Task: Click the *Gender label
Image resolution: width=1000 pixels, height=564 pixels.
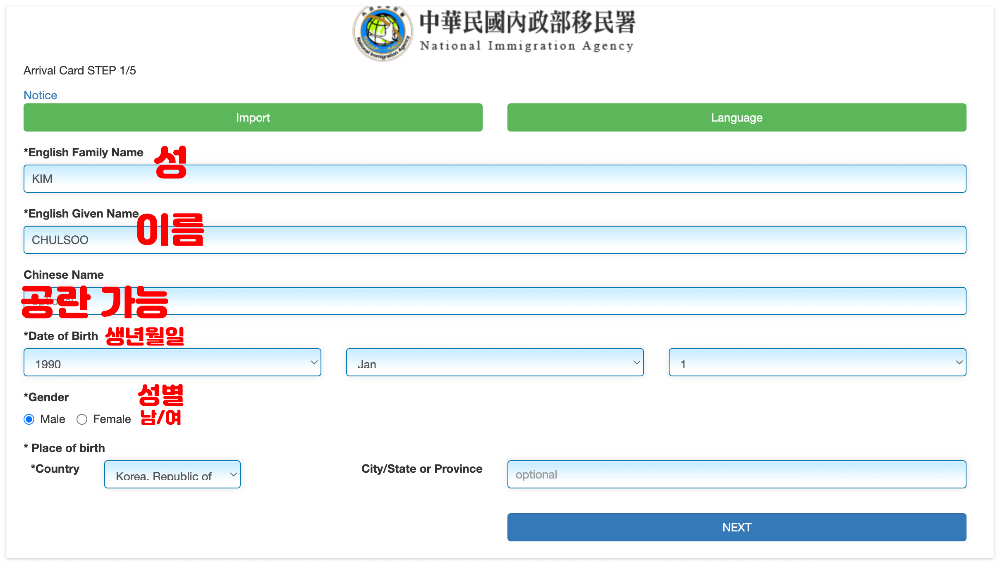Action: point(46,397)
